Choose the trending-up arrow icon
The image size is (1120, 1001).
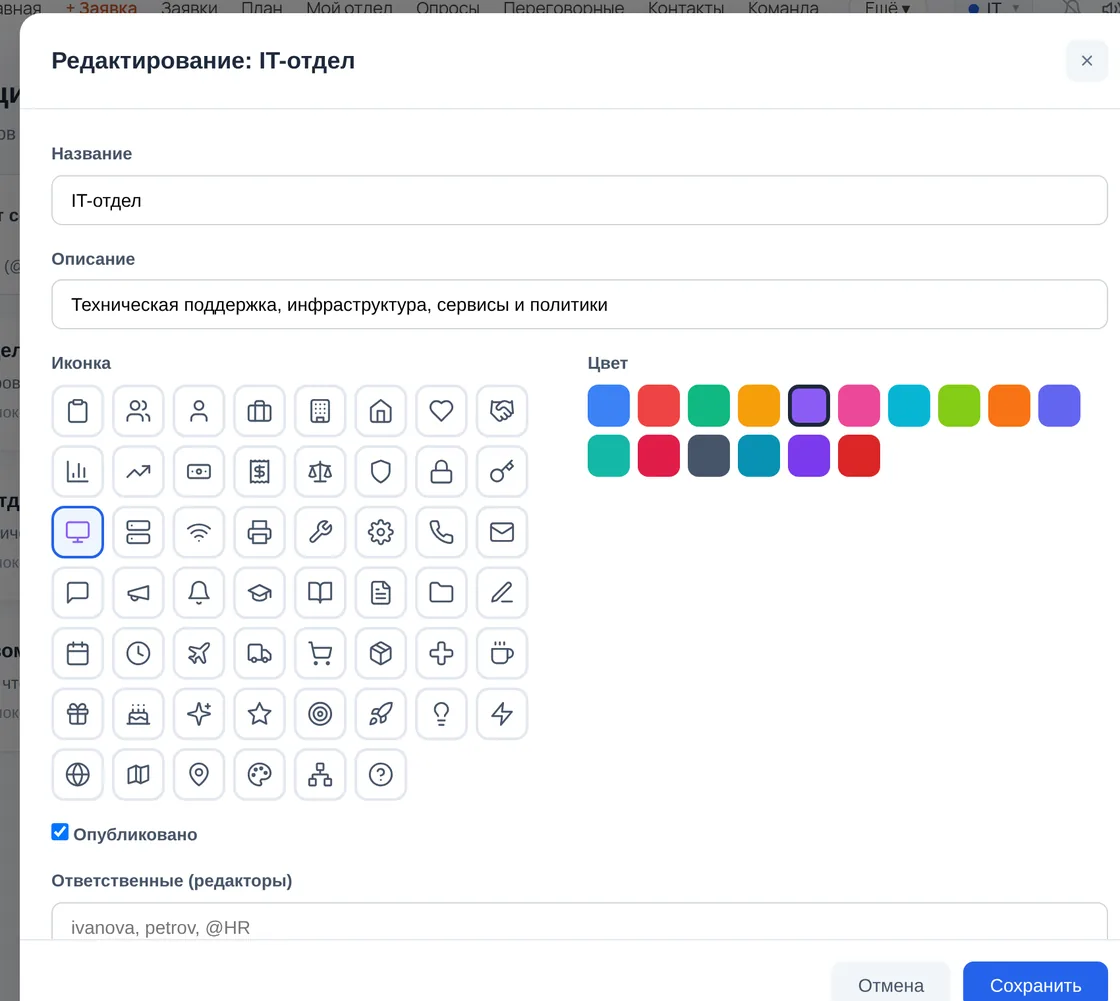coord(139,472)
